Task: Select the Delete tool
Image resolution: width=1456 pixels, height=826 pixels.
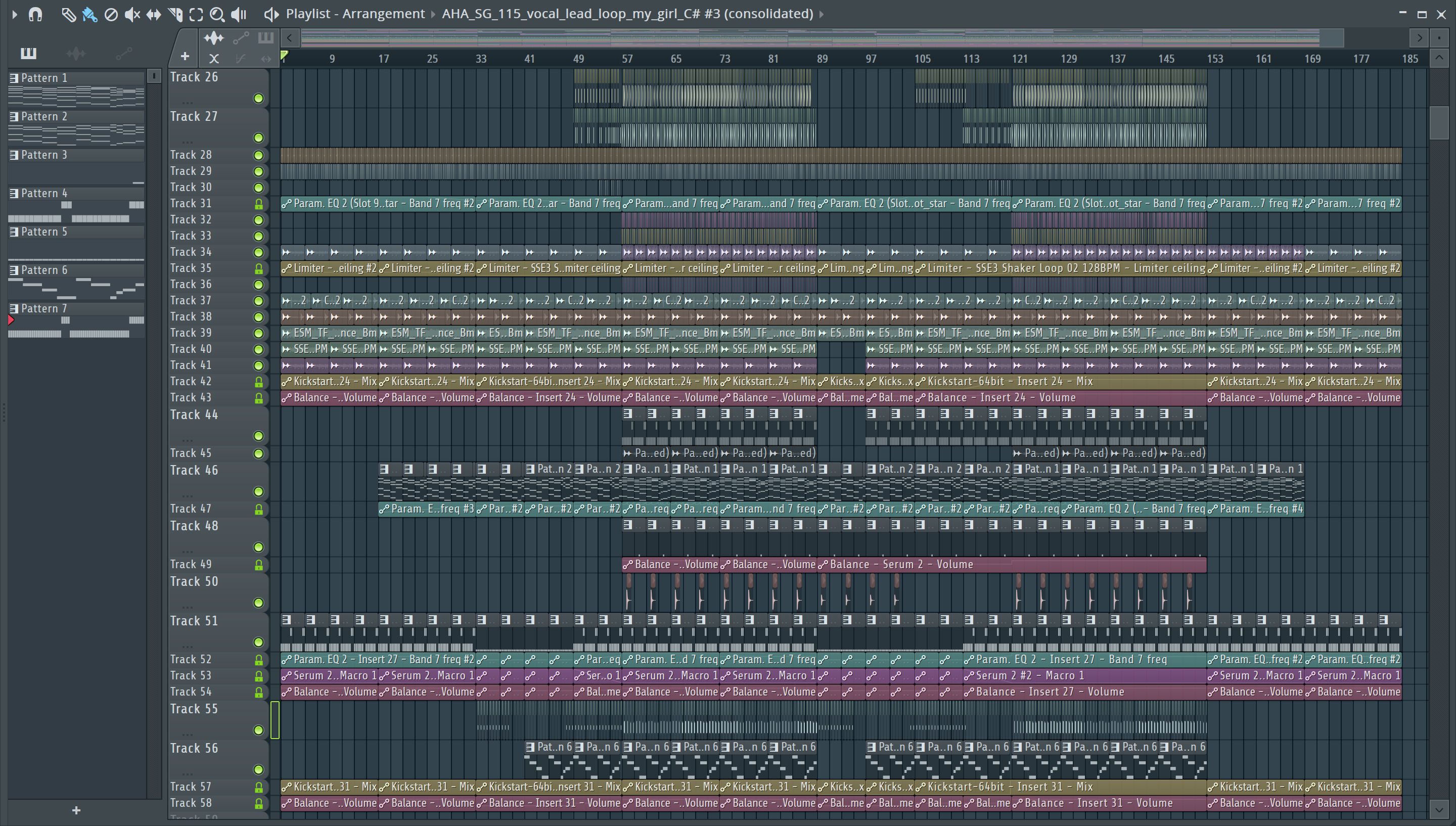Action: pyautogui.click(x=111, y=14)
